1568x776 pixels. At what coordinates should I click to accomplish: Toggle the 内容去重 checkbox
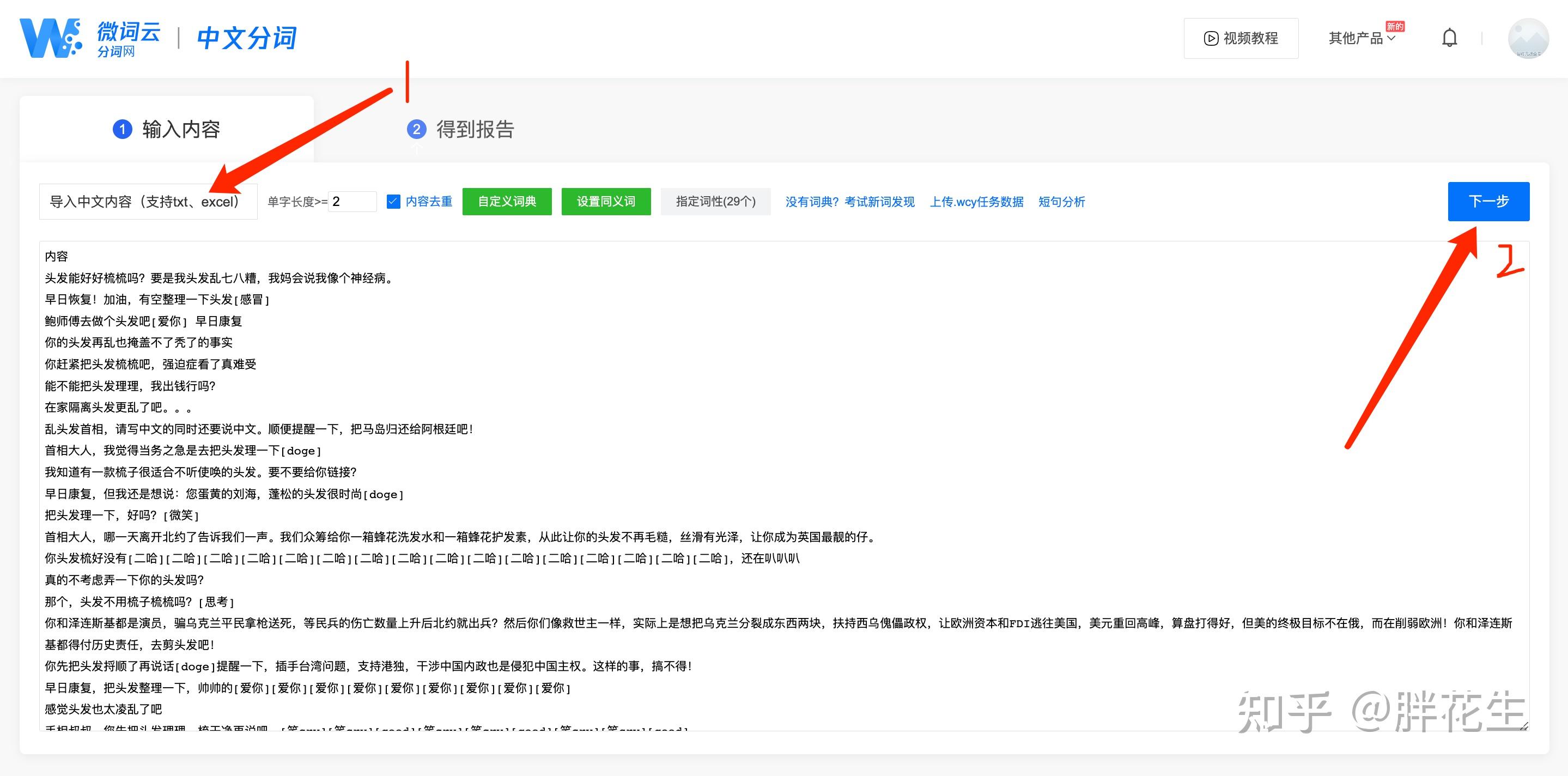[394, 202]
